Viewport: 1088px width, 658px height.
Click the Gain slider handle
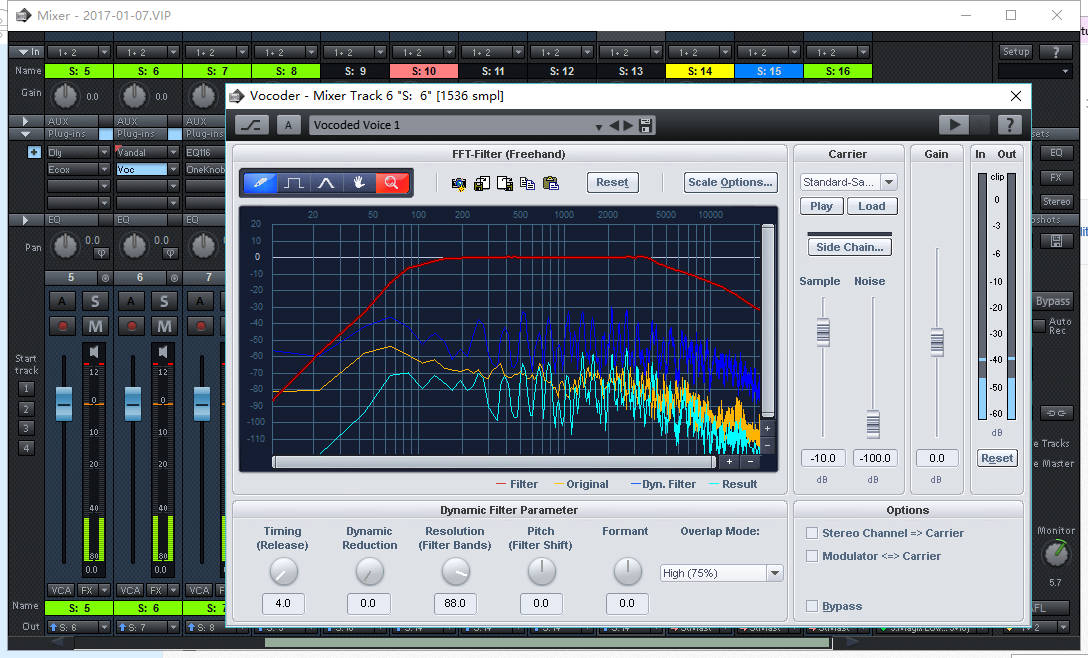point(937,342)
